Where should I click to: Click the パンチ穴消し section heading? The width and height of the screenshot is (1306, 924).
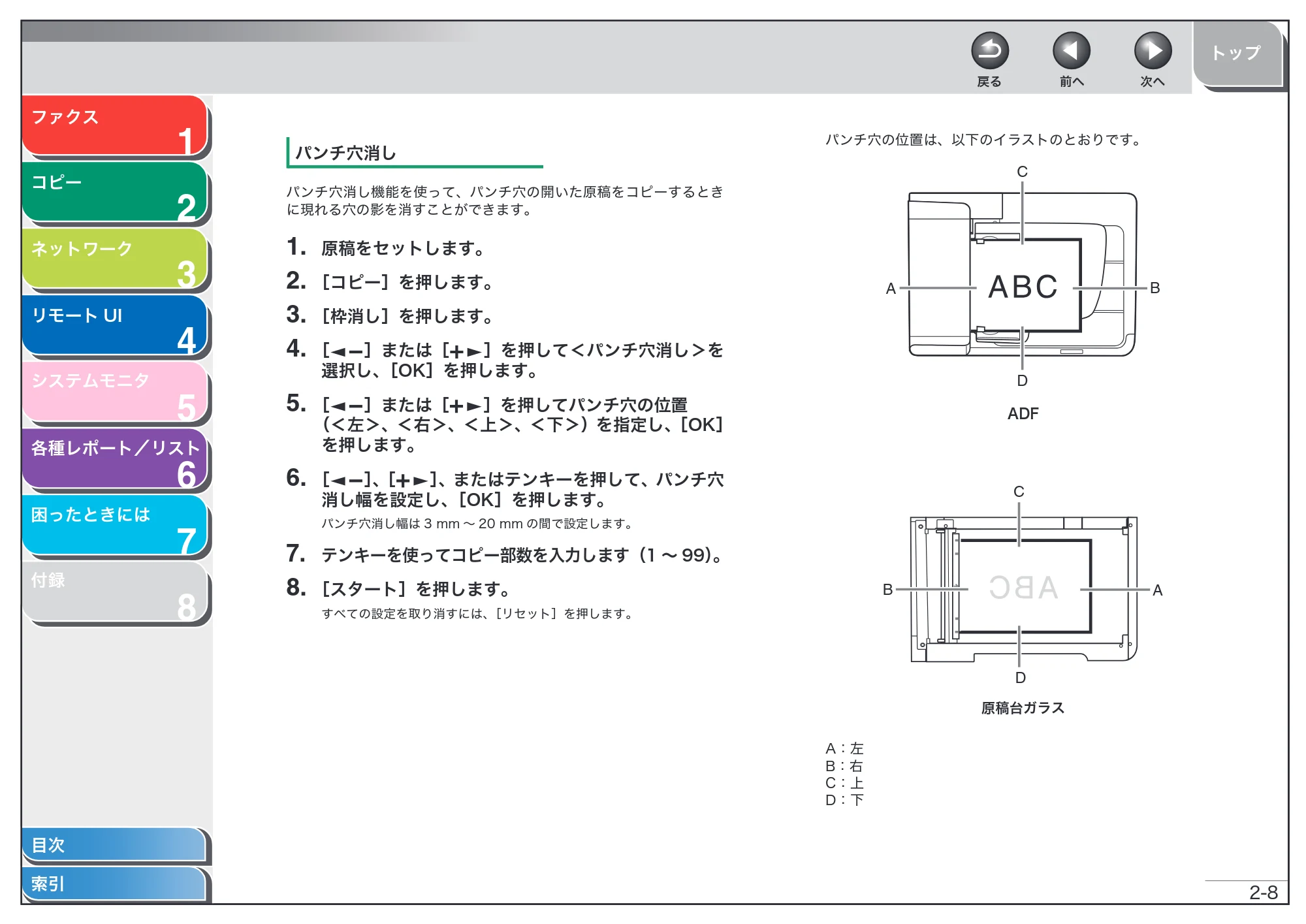346,153
